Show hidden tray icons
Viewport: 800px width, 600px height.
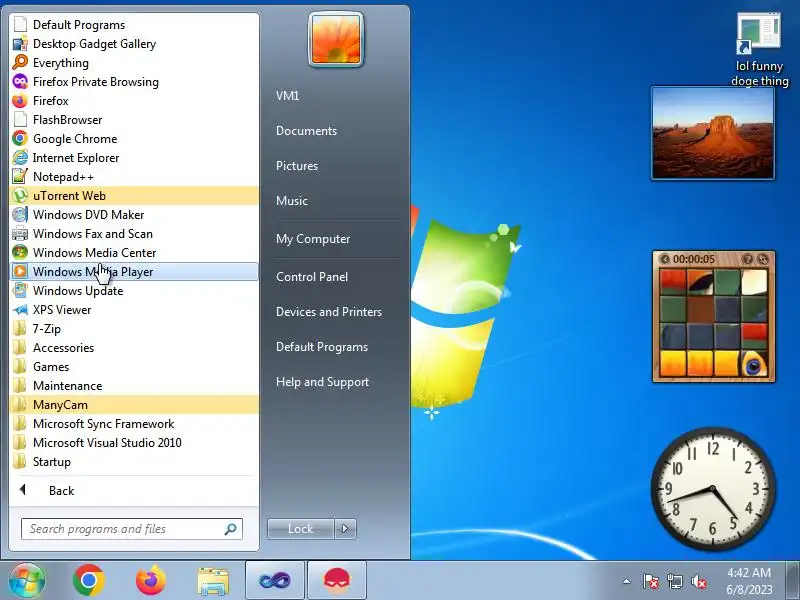627,581
